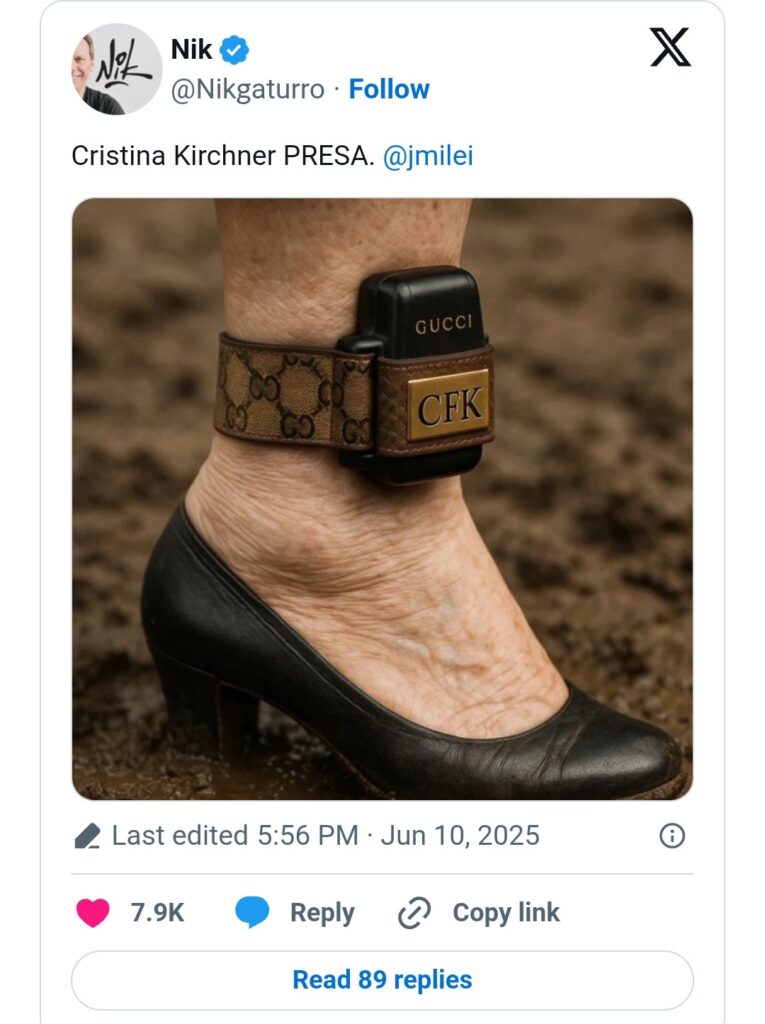Open the ankle and black shoe photo

click(382, 499)
